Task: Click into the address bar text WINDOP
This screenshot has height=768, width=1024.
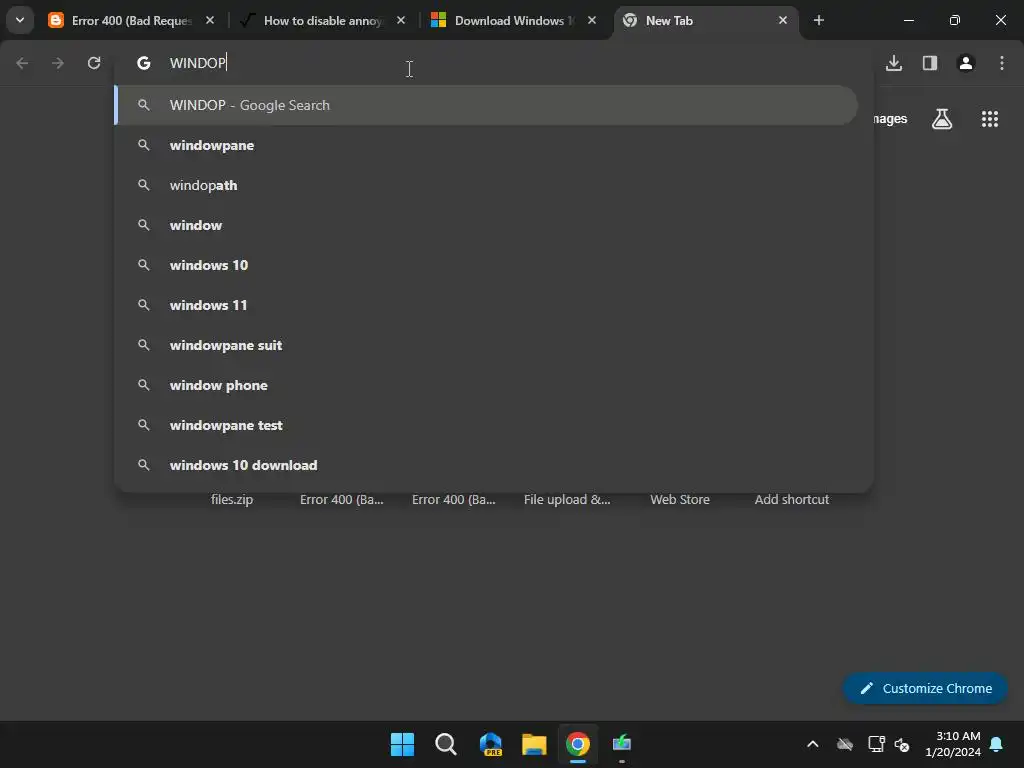Action: click(x=197, y=63)
